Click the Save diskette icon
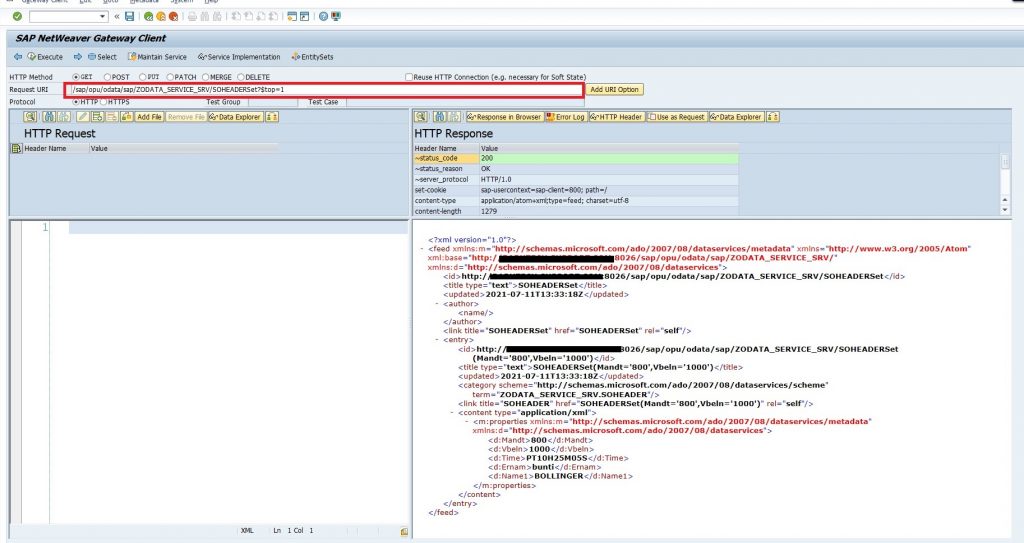 coord(129,16)
